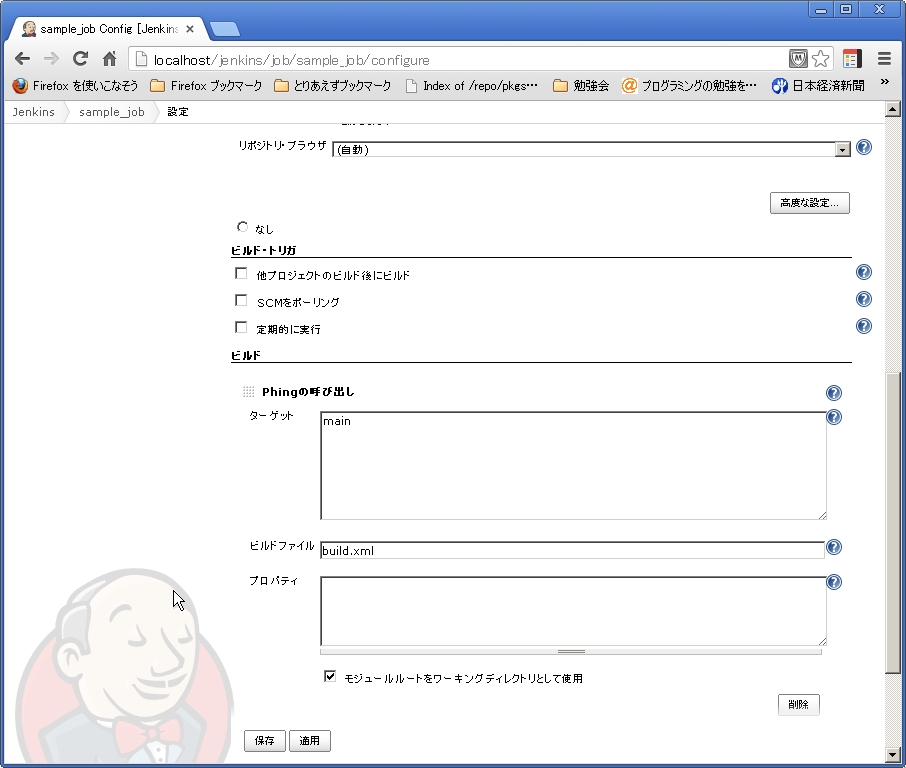Open help for リポジトリ・ブラウザ

(864, 147)
